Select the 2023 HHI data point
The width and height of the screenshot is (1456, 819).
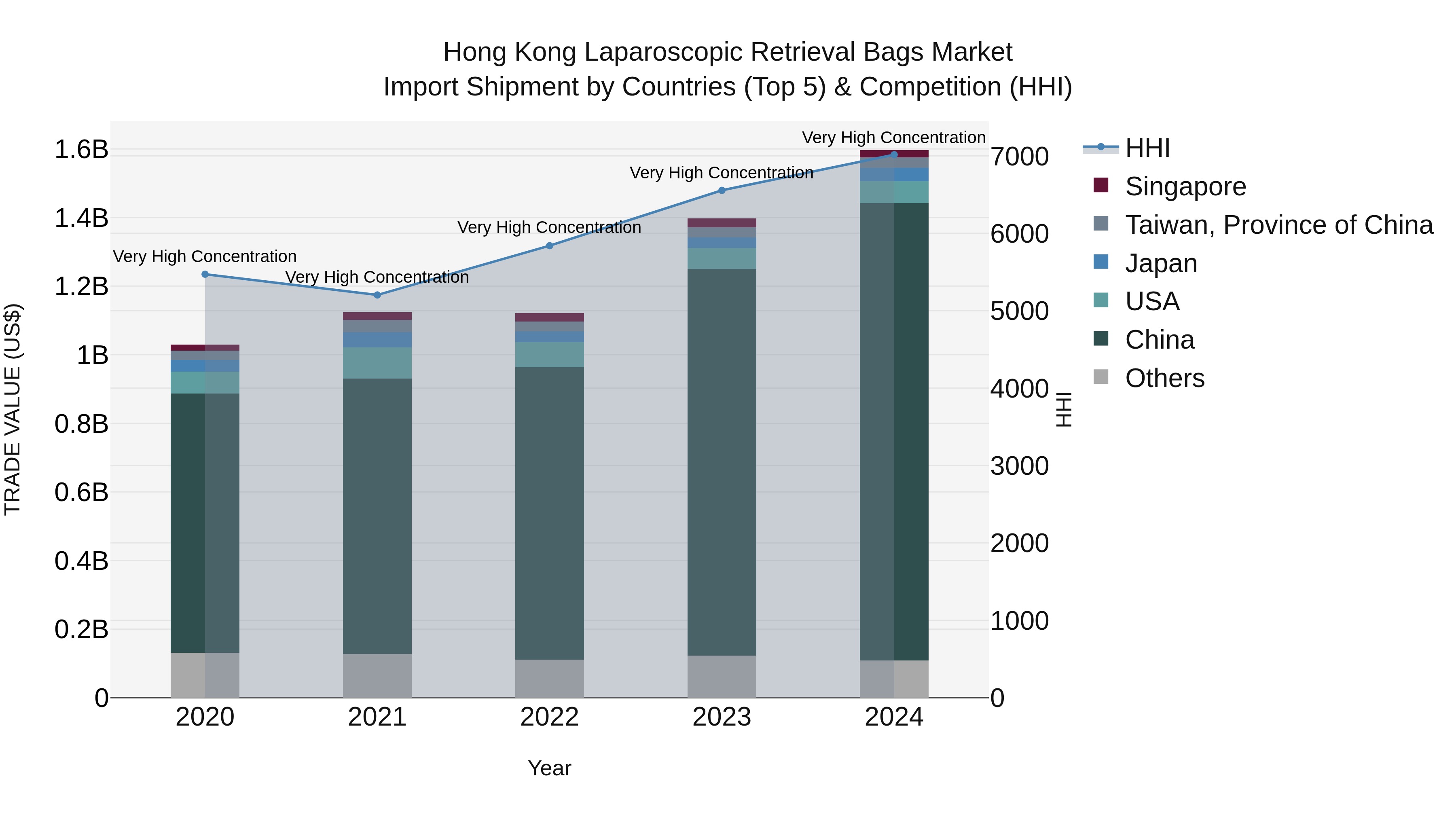pyautogui.click(x=722, y=190)
